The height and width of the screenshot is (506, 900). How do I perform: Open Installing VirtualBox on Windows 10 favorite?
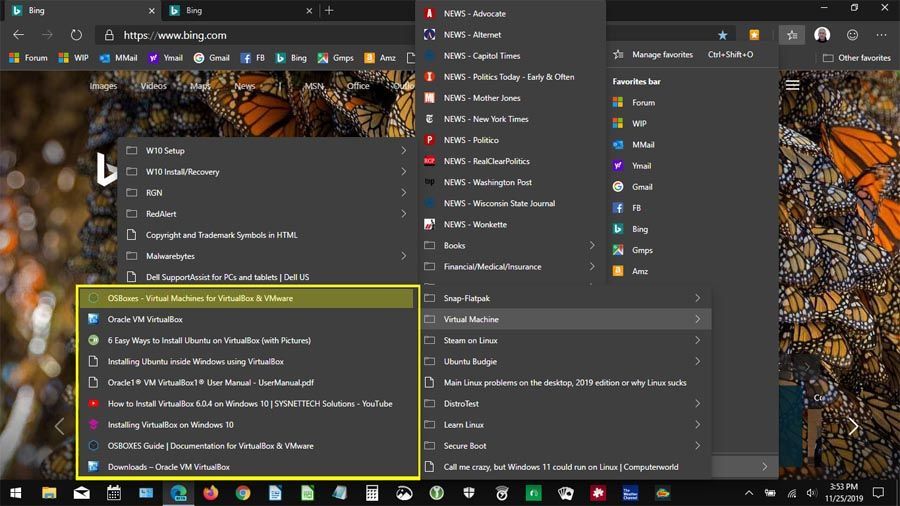point(247,425)
